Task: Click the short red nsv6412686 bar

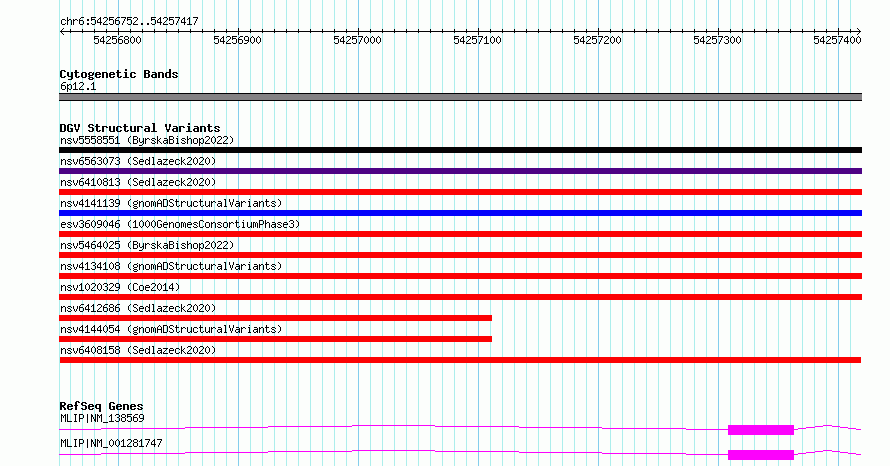Action: (275, 318)
